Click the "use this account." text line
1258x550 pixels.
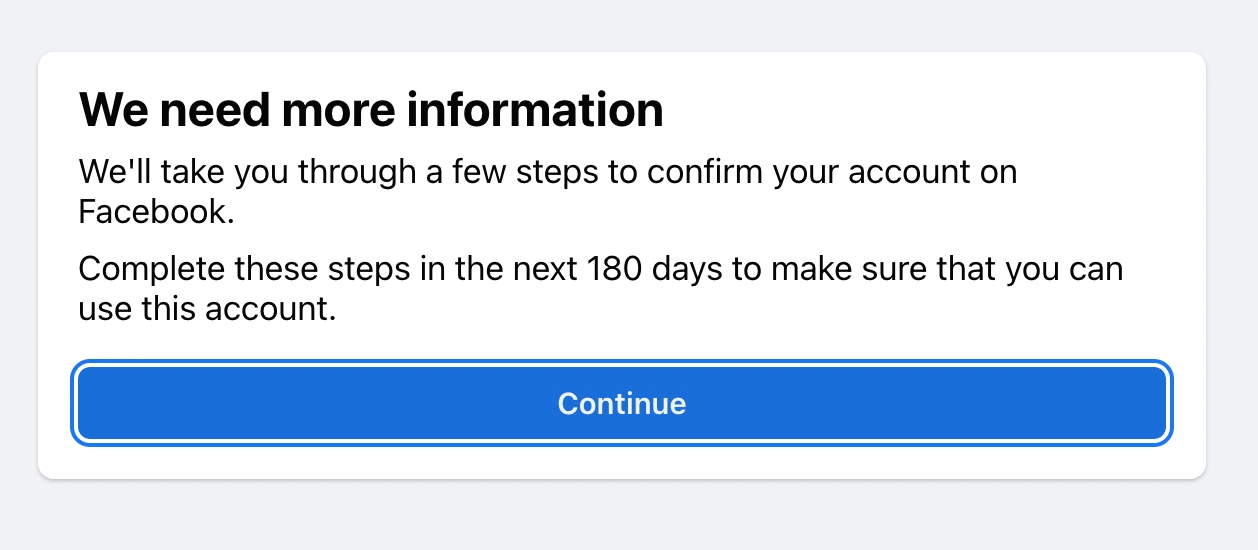point(204,309)
